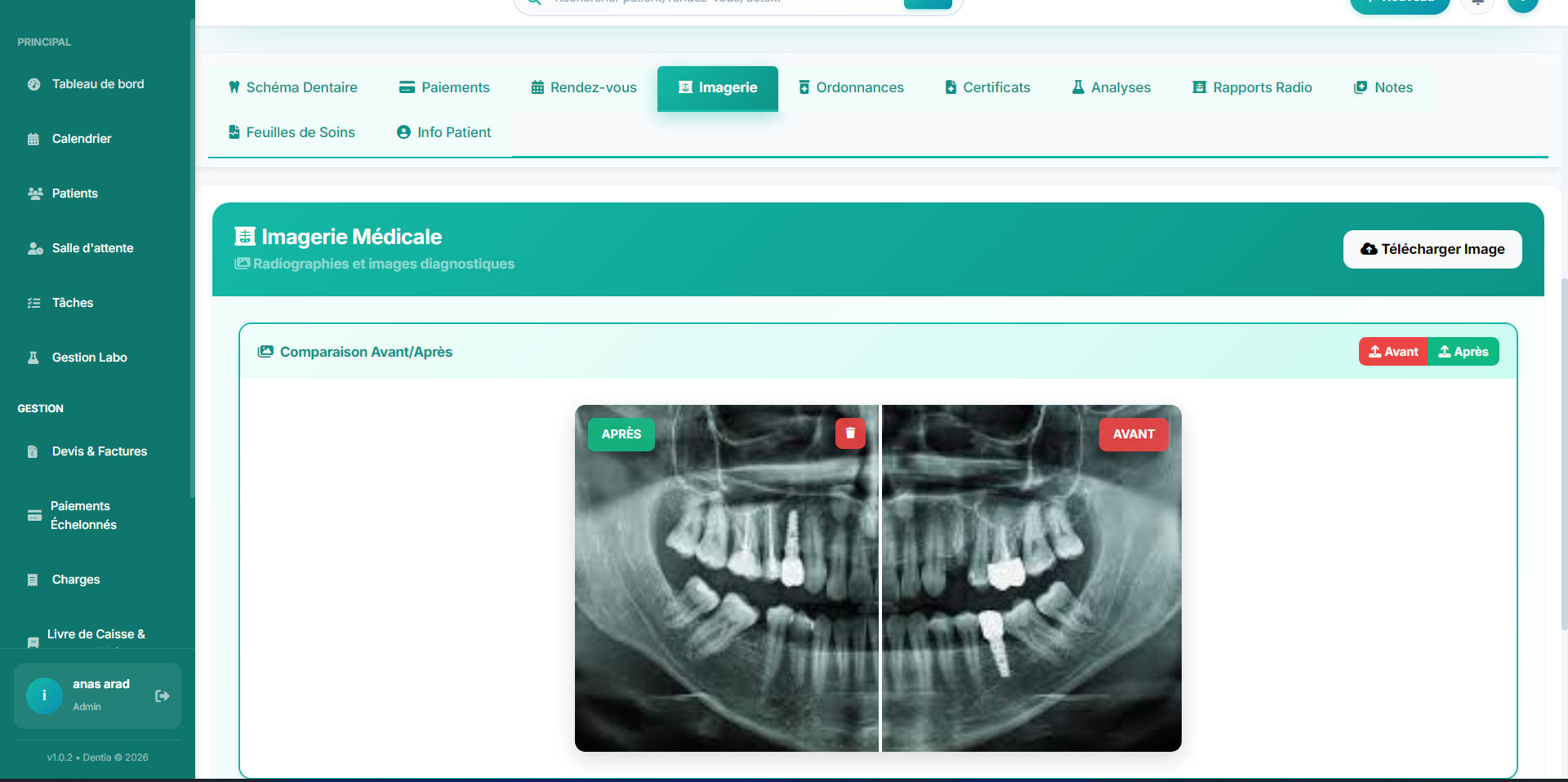Image resolution: width=1568 pixels, height=782 pixels.
Task: Delete the image with the red trash icon
Action: pyautogui.click(x=850, y=433)
